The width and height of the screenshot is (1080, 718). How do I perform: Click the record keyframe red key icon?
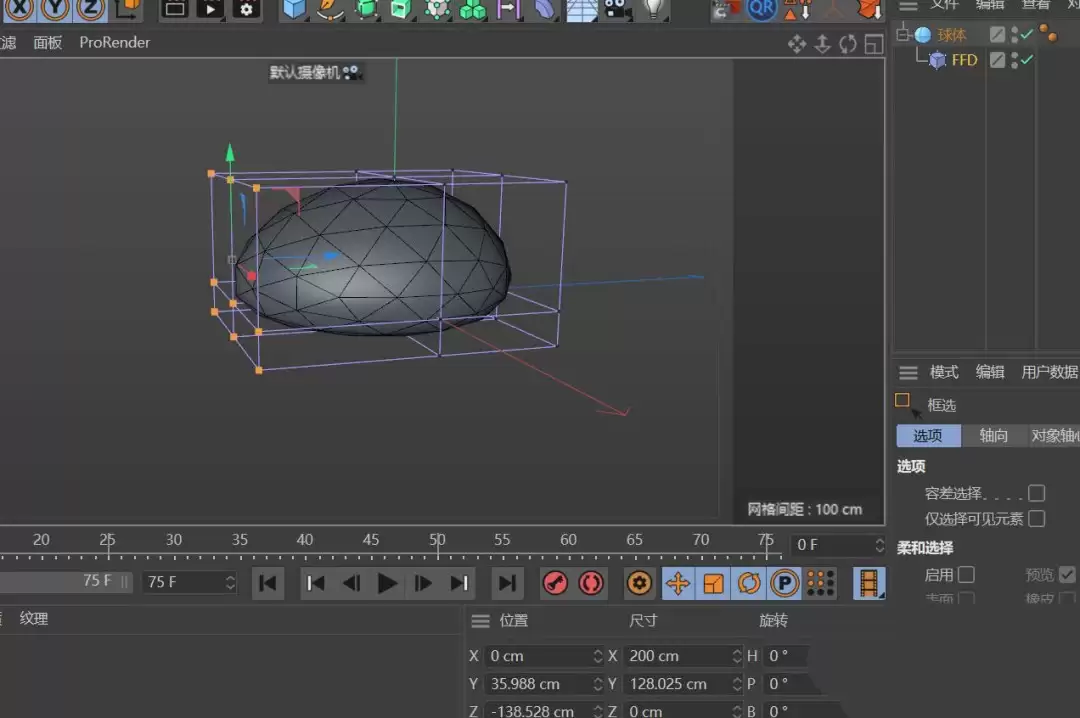pyautogui.click(x=556, y=583)
